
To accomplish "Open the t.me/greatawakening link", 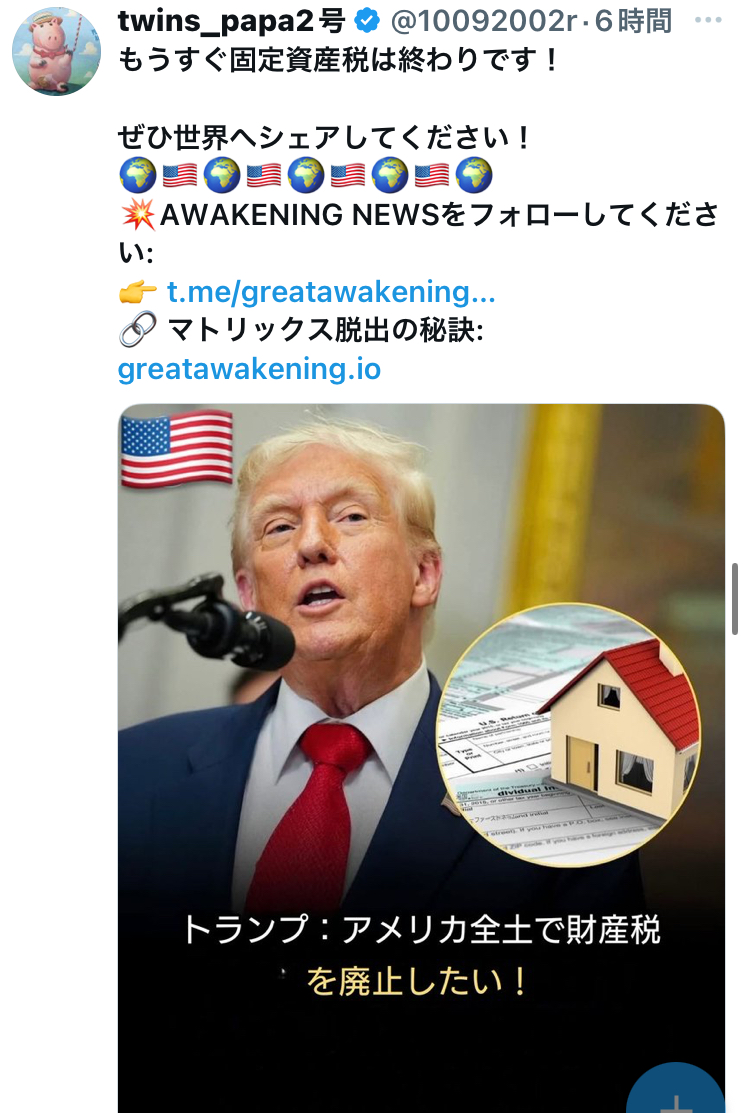I will (331, 291).
